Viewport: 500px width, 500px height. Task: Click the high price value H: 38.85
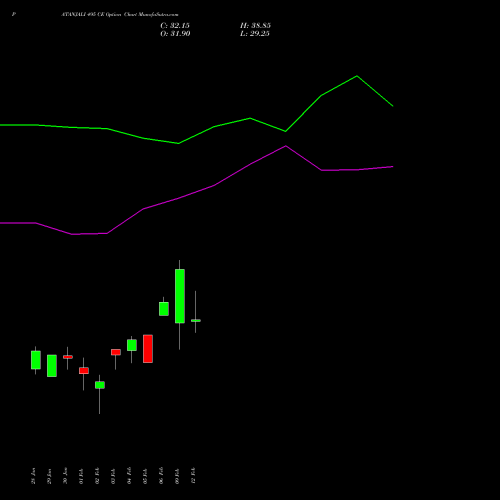[255, 26]
